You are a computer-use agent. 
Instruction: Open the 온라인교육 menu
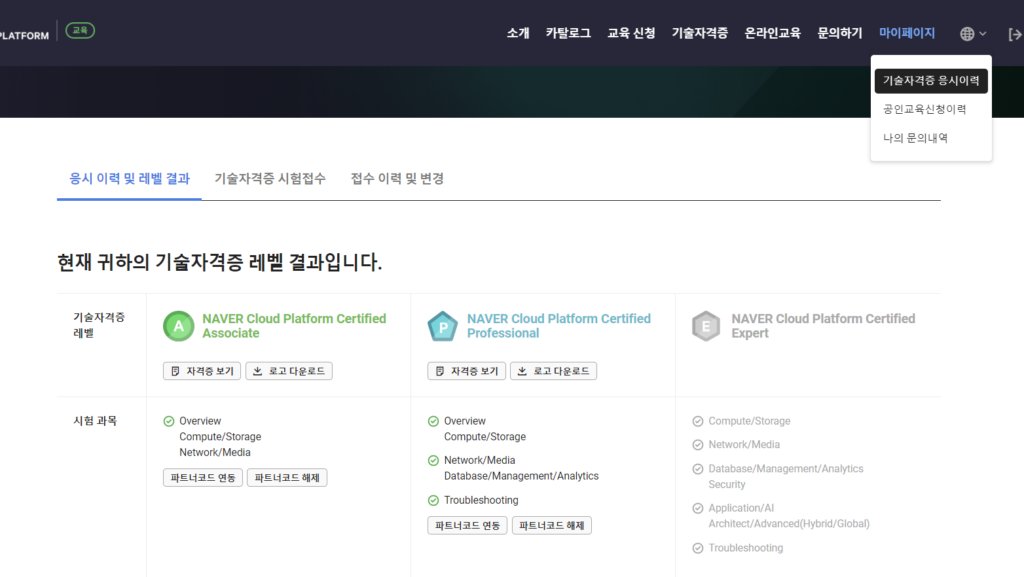click(x=773, y=33)
